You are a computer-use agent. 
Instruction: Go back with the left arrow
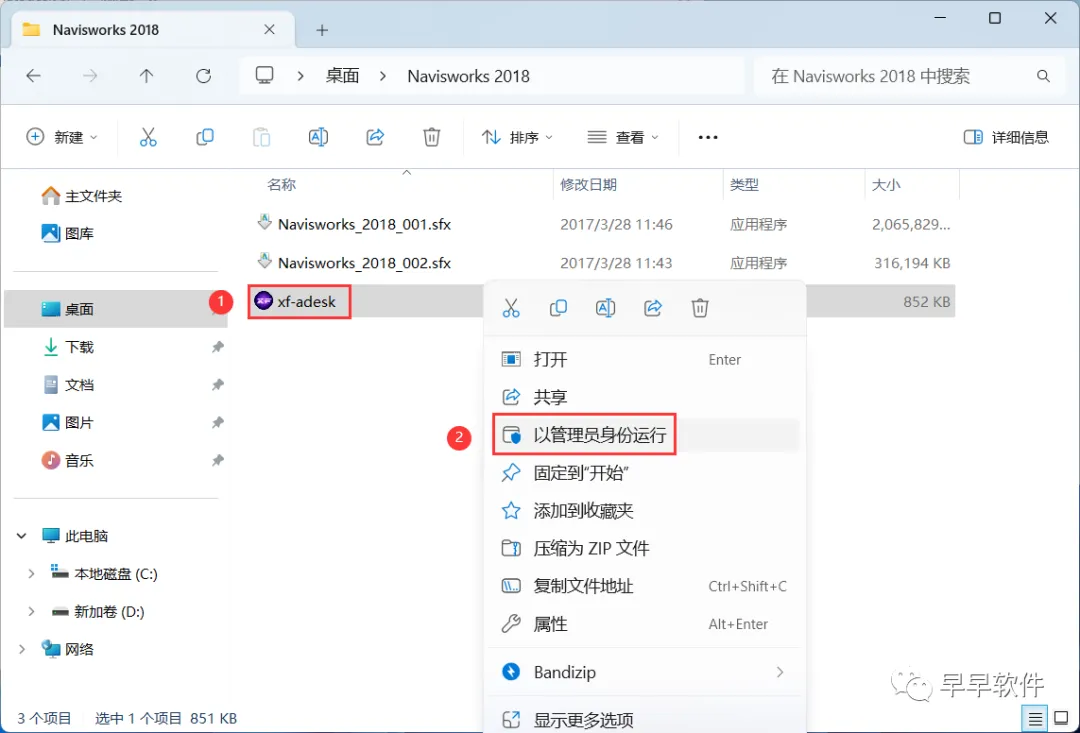tap(33, 76)
